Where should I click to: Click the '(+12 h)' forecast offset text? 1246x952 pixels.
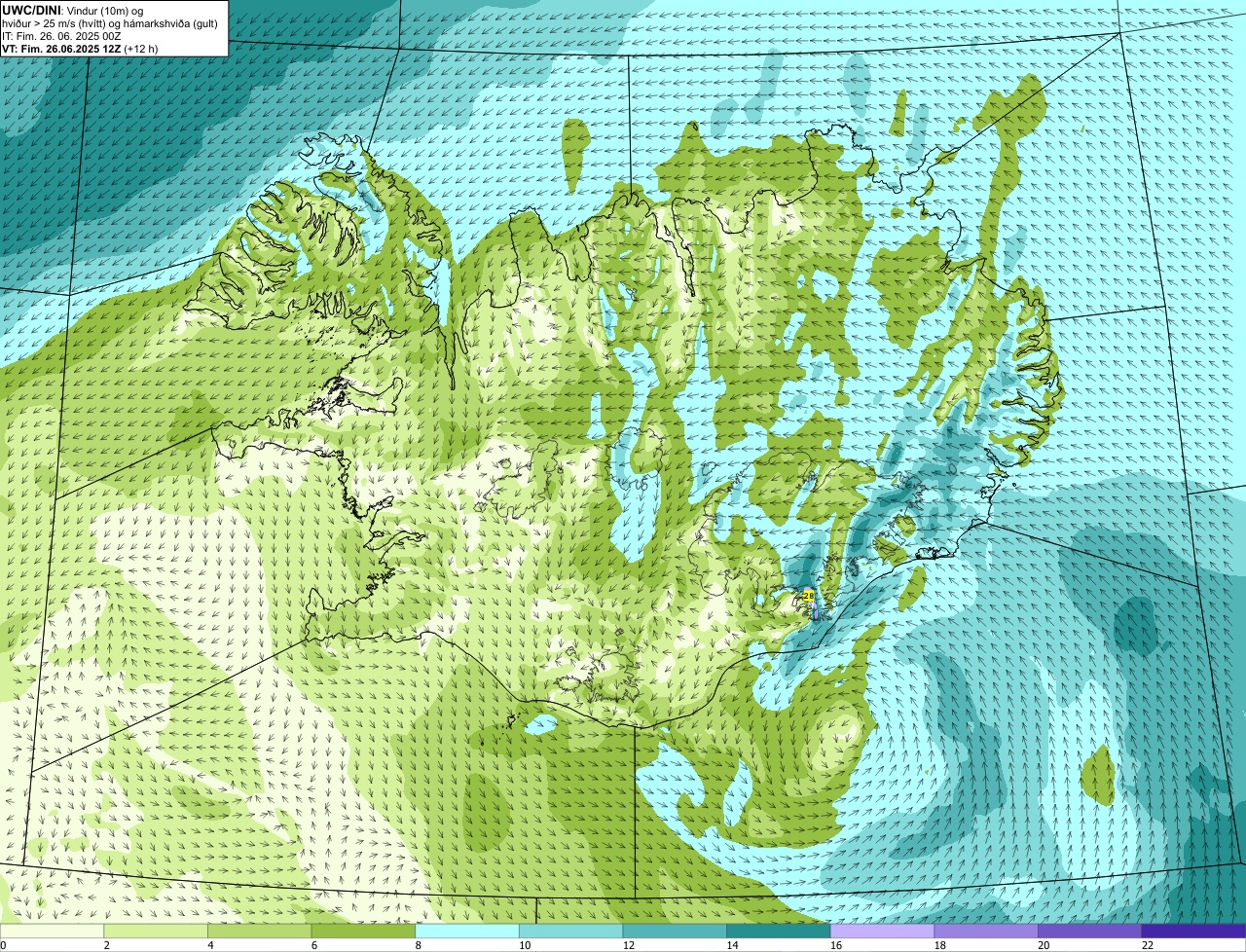click(140, 48)
